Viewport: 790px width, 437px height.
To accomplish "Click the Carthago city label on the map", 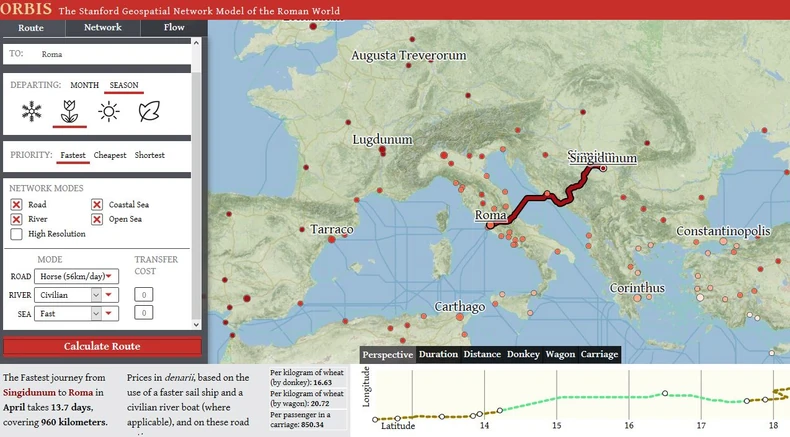I will (460, 306).
